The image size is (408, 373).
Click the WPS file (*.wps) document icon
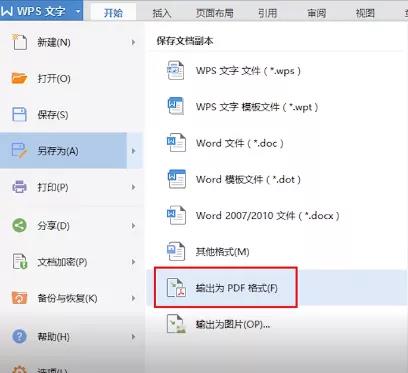pyautogui.click(x=175, y=70)
